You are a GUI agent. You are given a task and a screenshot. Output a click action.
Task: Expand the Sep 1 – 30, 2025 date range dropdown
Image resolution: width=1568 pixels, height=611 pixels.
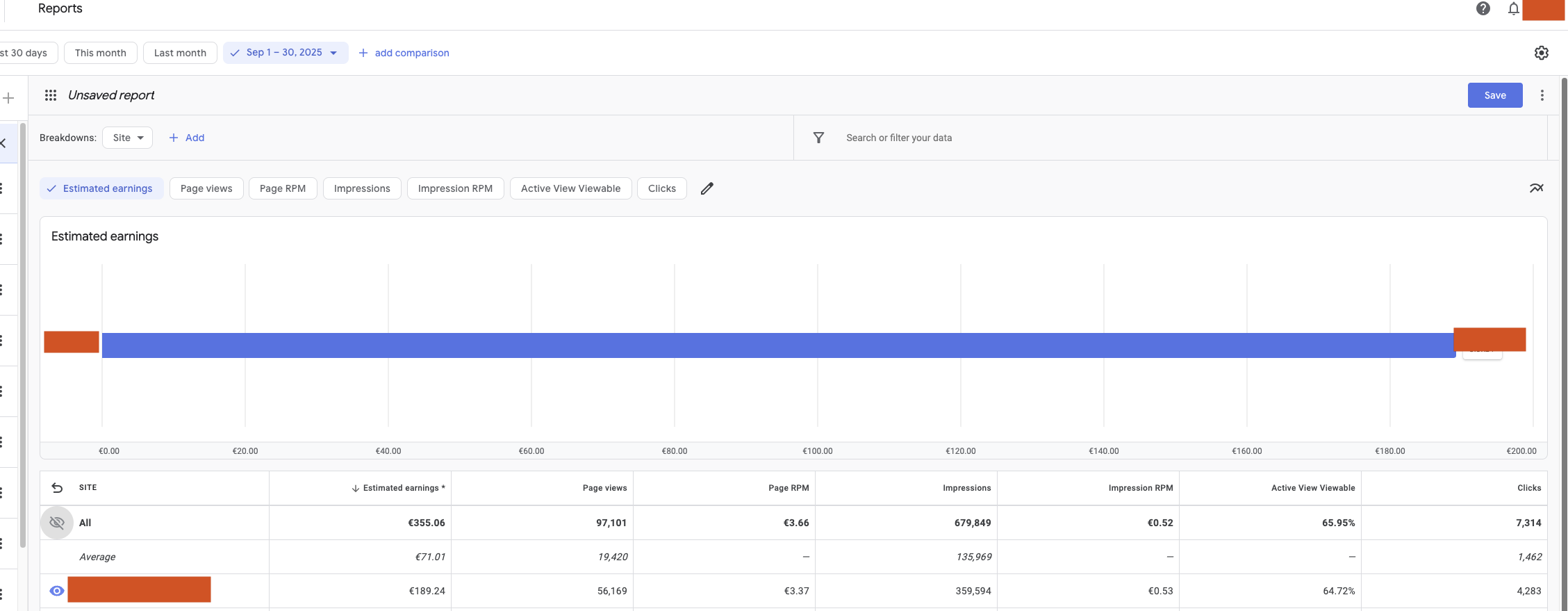pyautogui.click(x=286, y=53)
